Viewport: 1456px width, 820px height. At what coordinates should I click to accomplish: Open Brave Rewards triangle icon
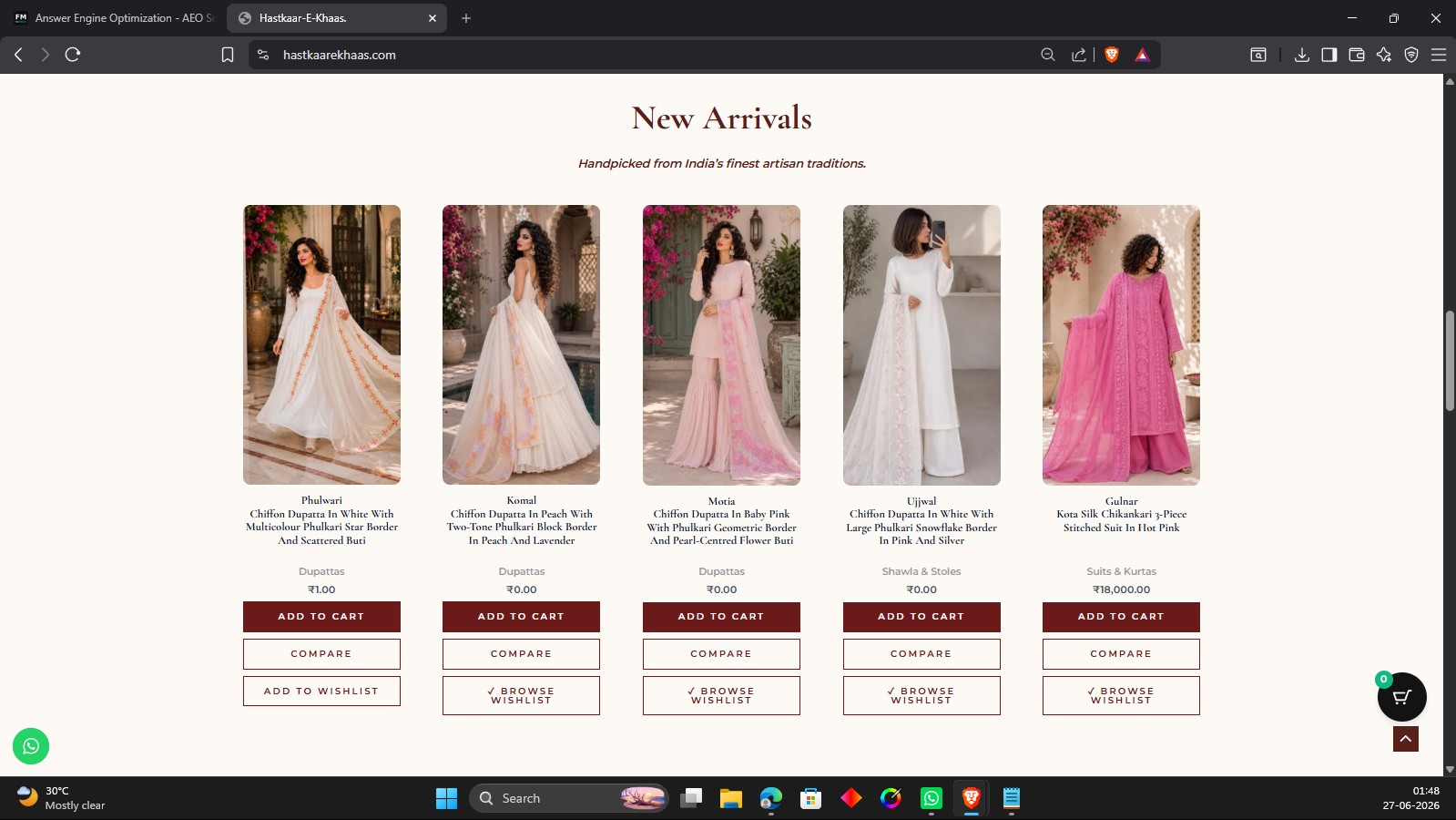coord(1142,55)
